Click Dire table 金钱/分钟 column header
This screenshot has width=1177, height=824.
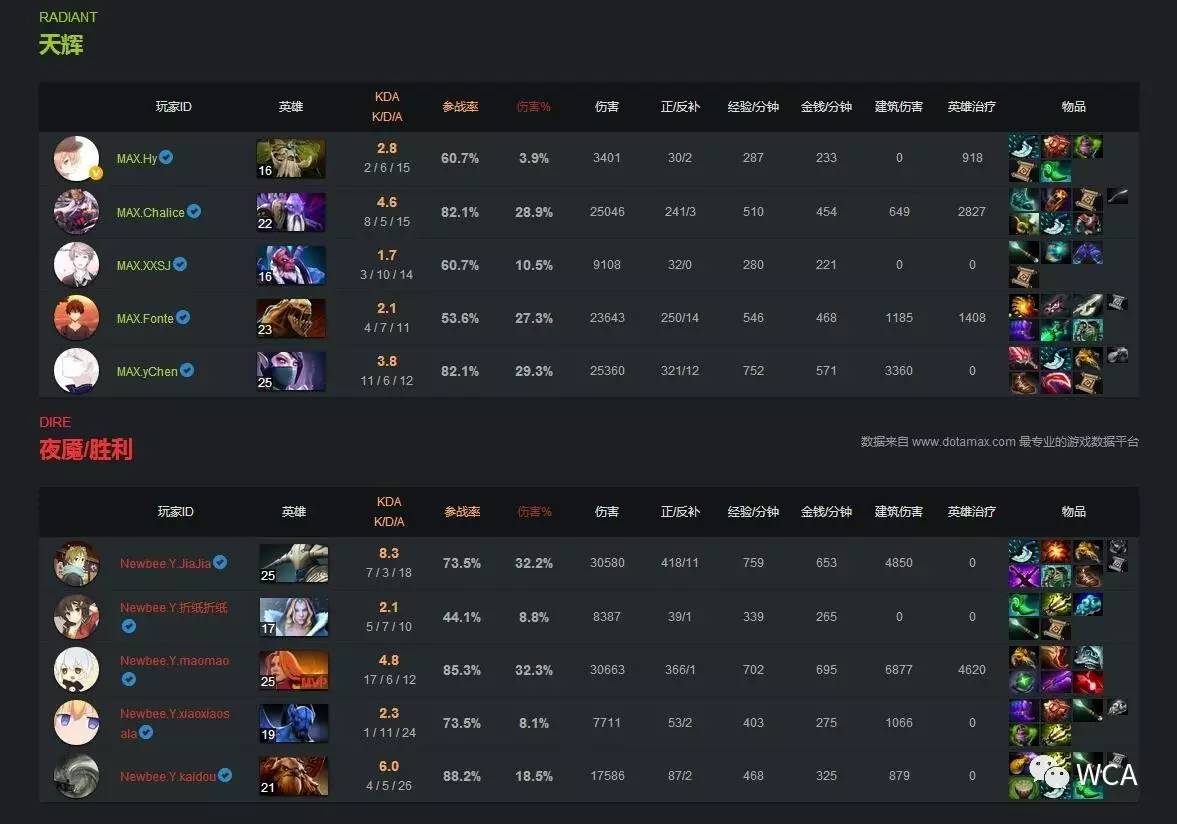point(826,512)
